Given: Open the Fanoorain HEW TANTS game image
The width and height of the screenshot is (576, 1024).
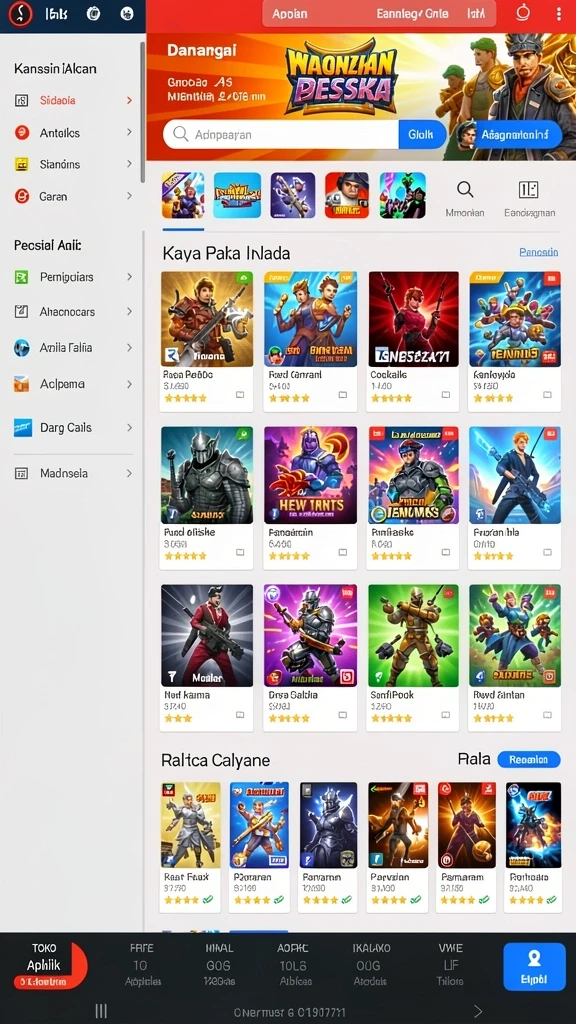Looking at the screenshot, I should [x=310, y=475].
